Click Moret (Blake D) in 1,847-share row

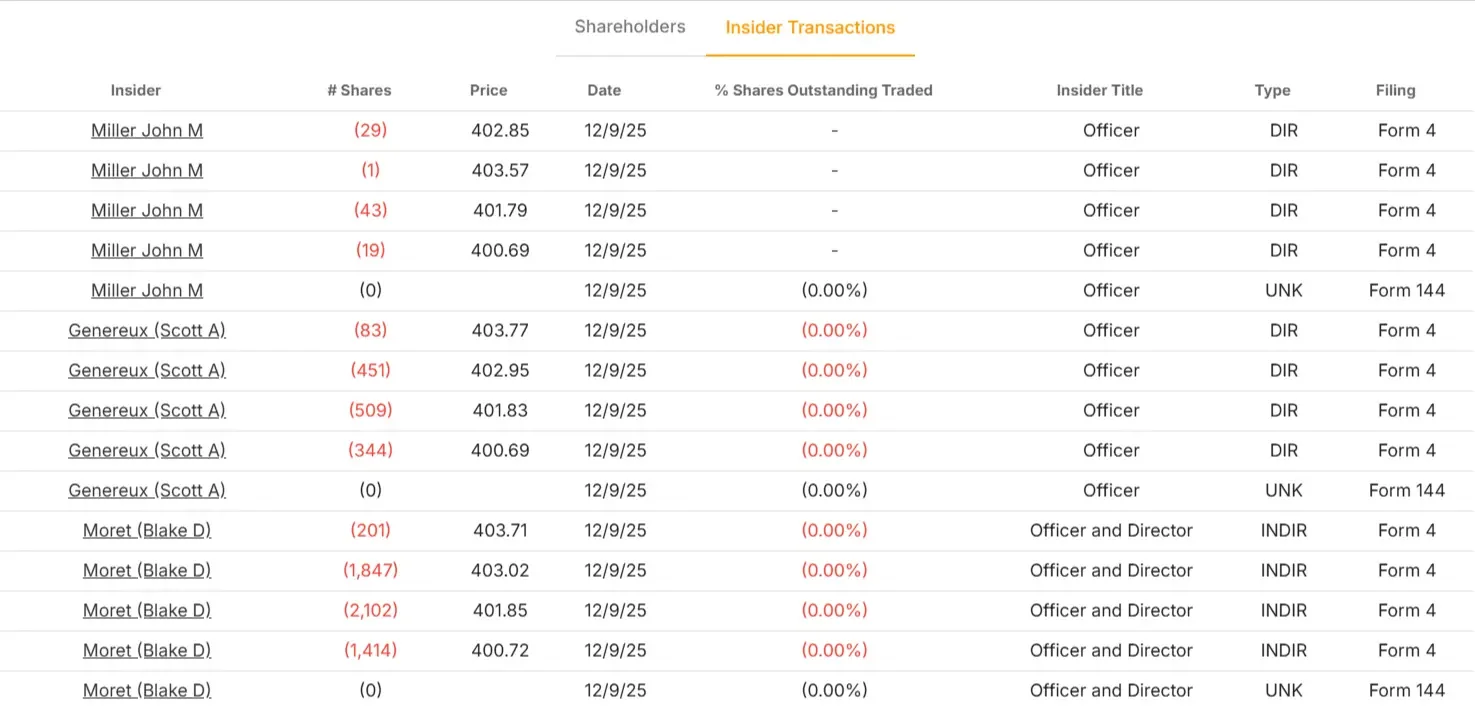147,571
